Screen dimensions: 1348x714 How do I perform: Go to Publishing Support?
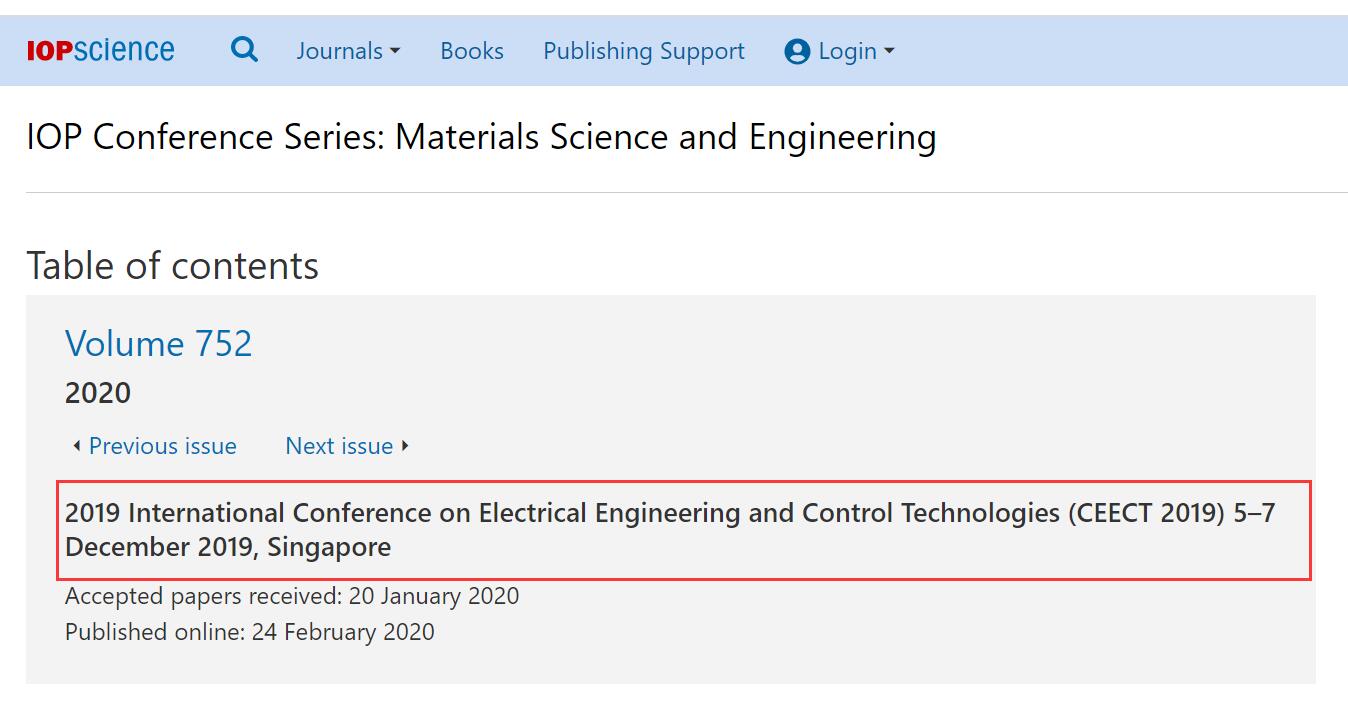click(x=644, y=51)
